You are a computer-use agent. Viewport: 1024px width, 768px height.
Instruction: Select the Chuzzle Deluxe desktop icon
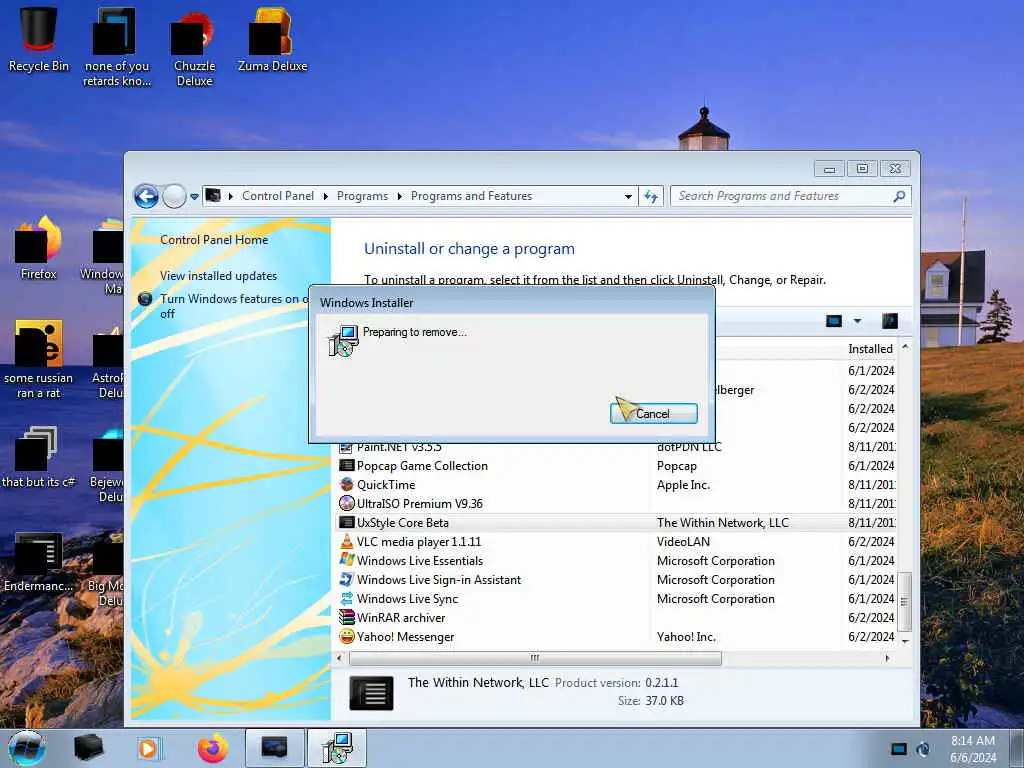pos(194,48)
